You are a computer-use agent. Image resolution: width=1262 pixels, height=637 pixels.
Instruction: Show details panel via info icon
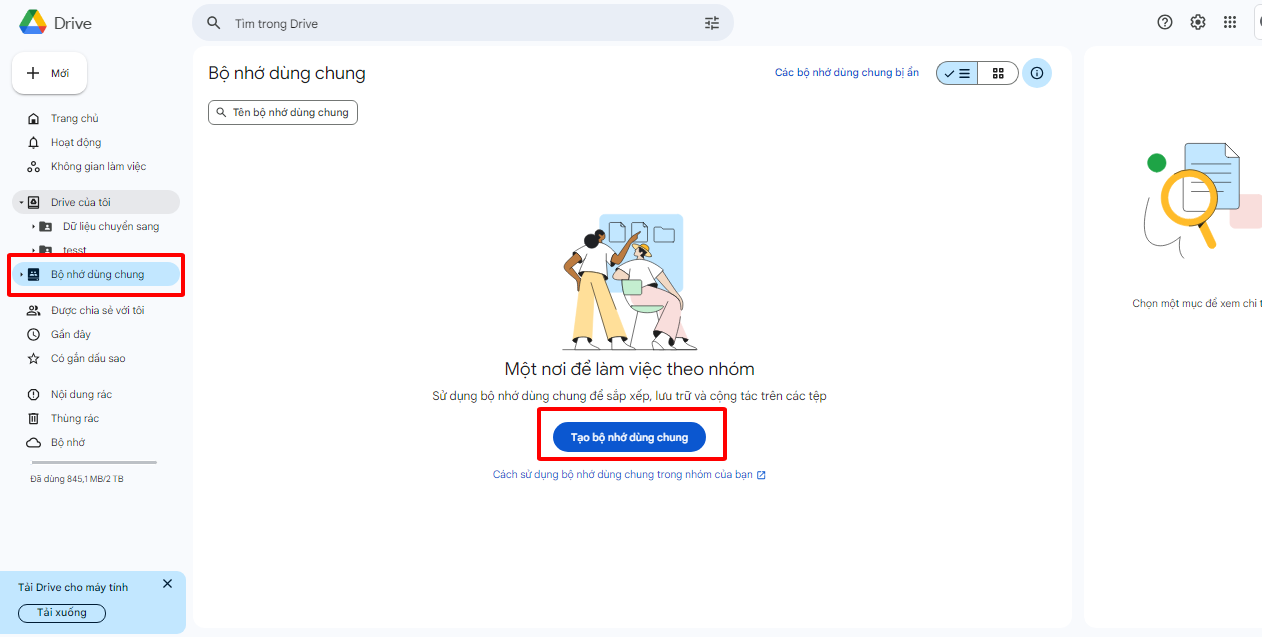coord(1037,73)
